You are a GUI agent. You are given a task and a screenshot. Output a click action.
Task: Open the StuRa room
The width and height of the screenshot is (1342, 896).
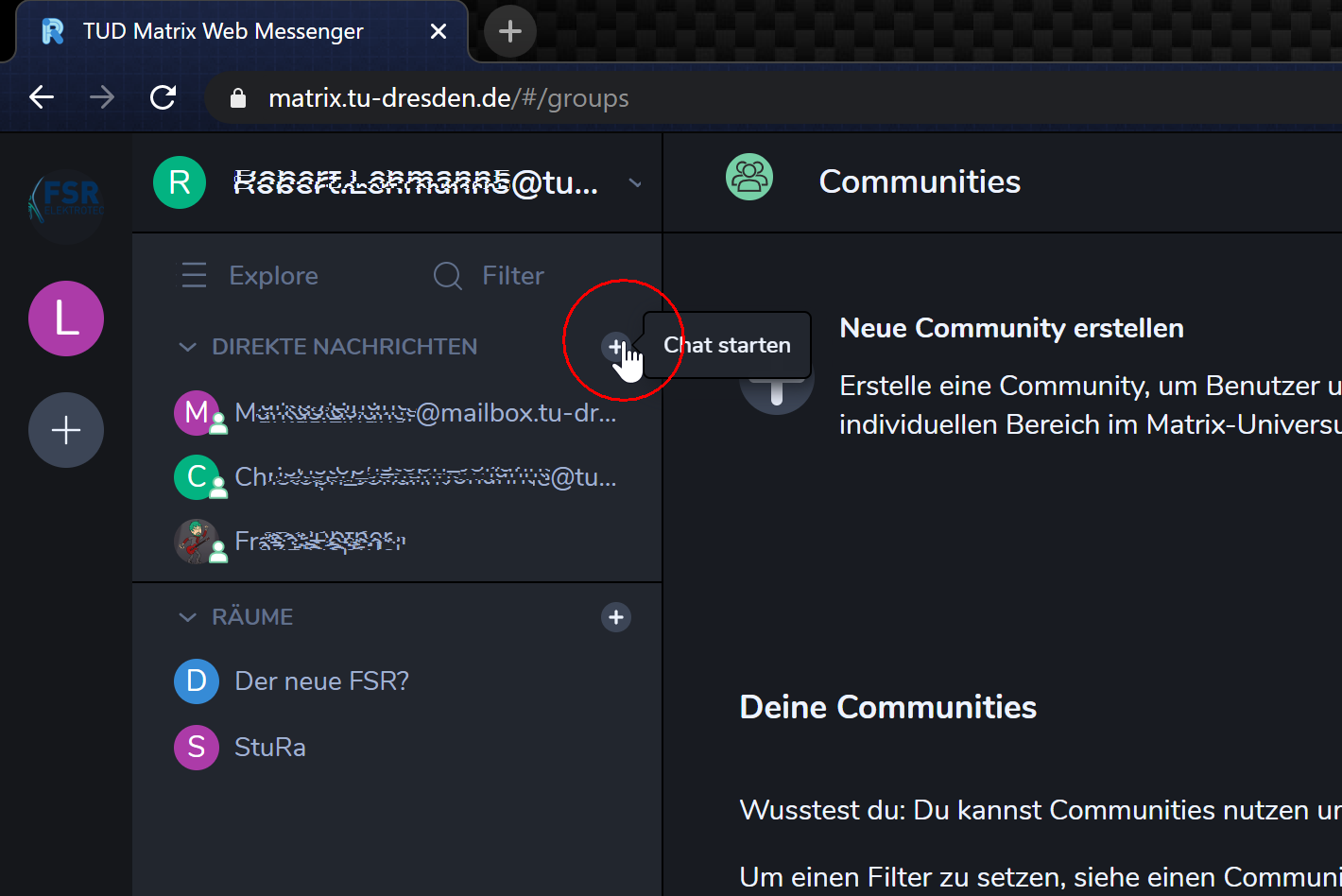pyautogui.click(x=270, y=748)
